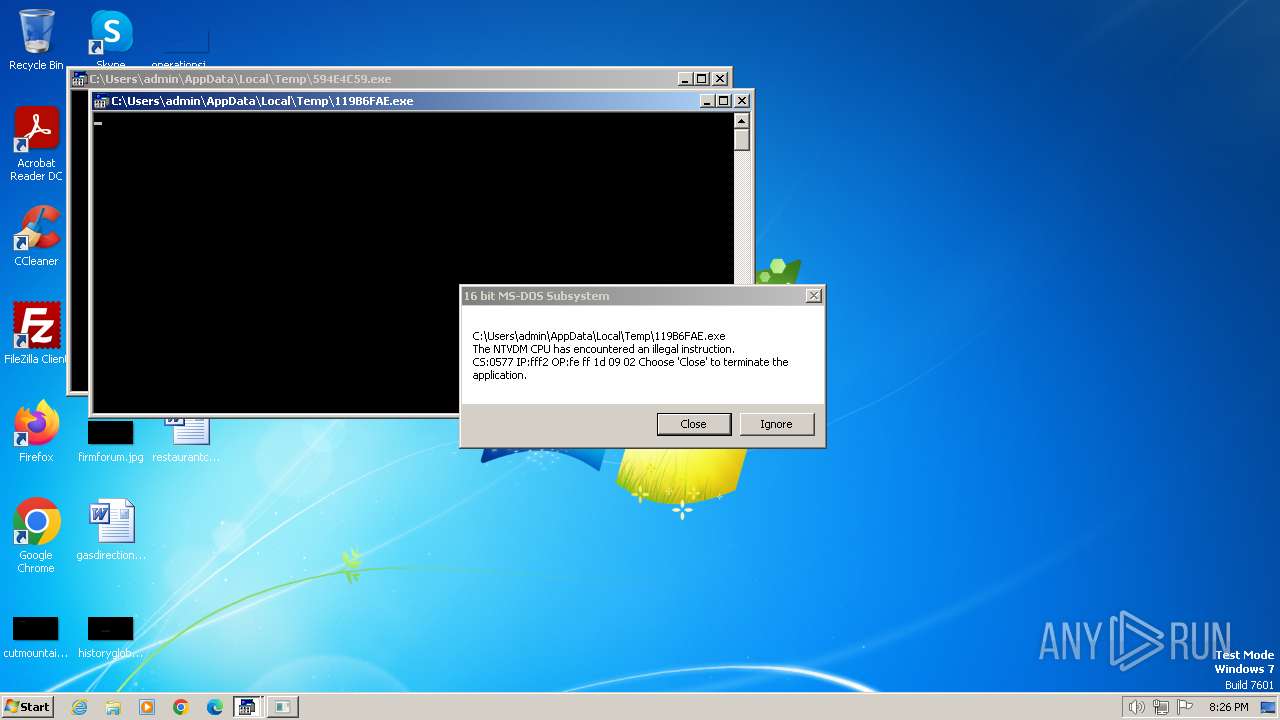
Task: Select the firmforum.jpg desktop file
Action: pos(111,441)
